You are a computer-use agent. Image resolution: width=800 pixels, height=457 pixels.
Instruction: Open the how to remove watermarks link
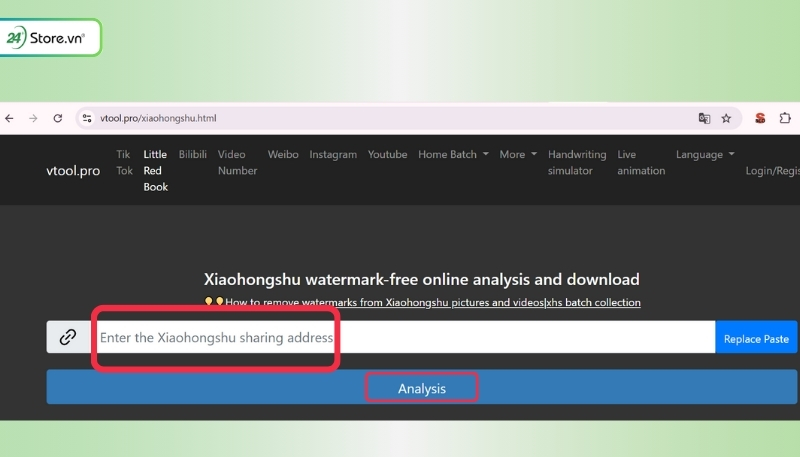point(433,302)
